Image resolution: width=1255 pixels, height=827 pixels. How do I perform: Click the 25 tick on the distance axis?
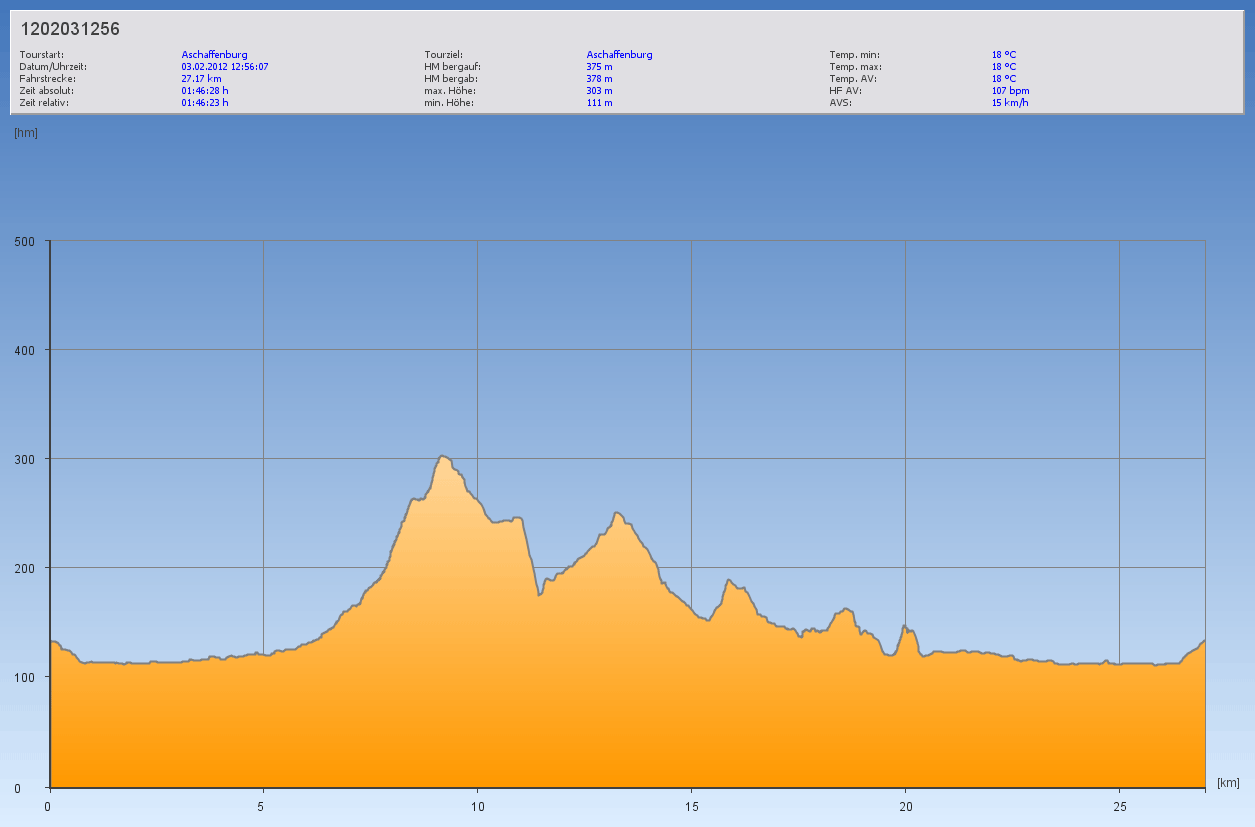tap(1119, 807)
